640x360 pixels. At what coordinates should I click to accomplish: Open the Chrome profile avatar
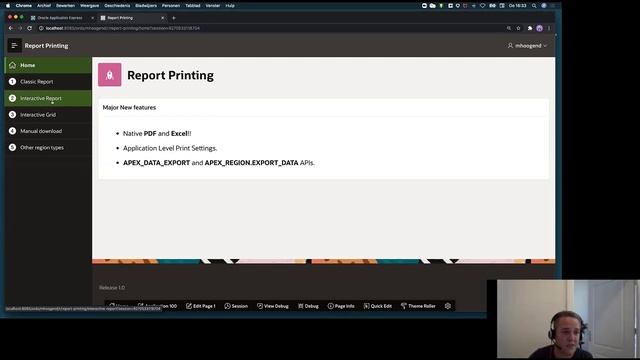point(540,28)
